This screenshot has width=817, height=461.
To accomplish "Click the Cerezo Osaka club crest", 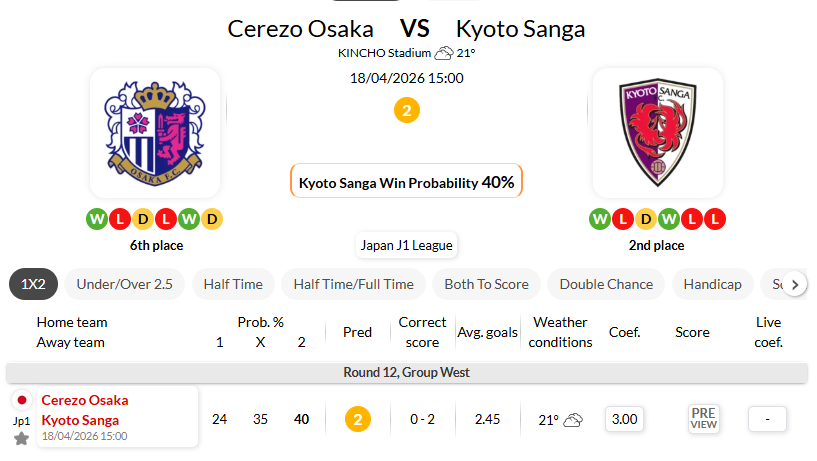I will click(155, 133).
